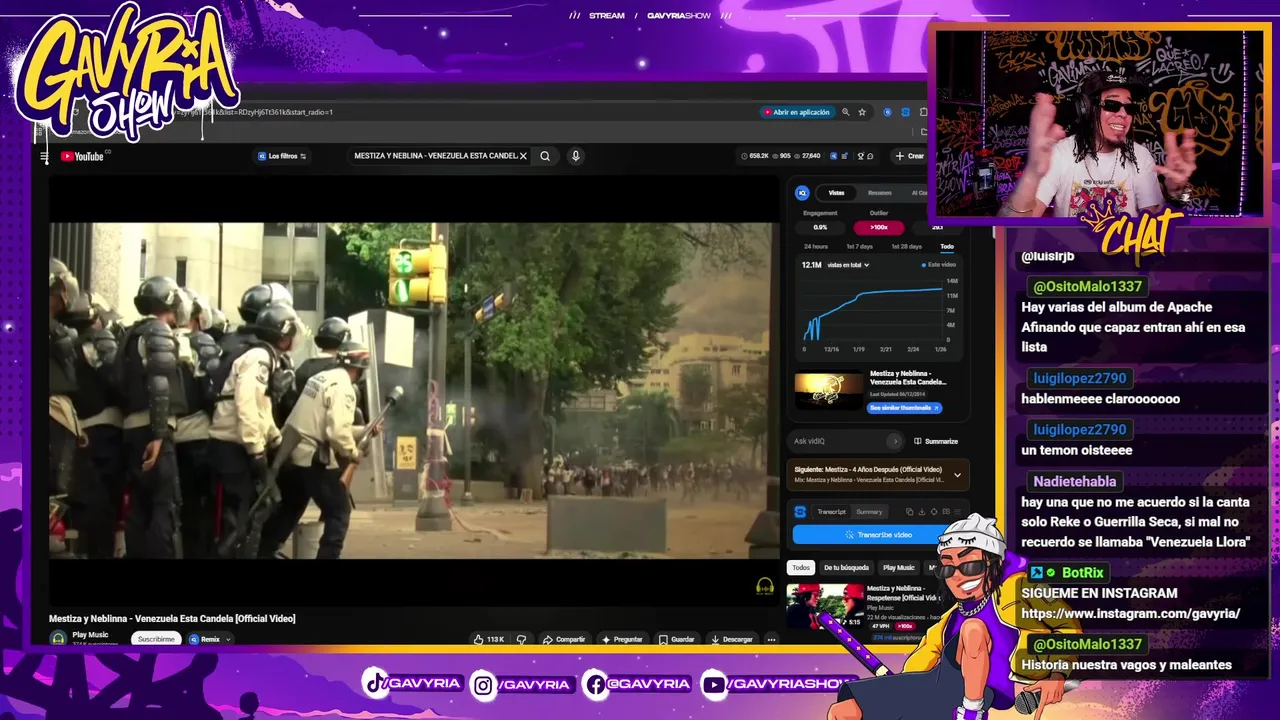Open the Play Music channel avatar

point(58,638)
